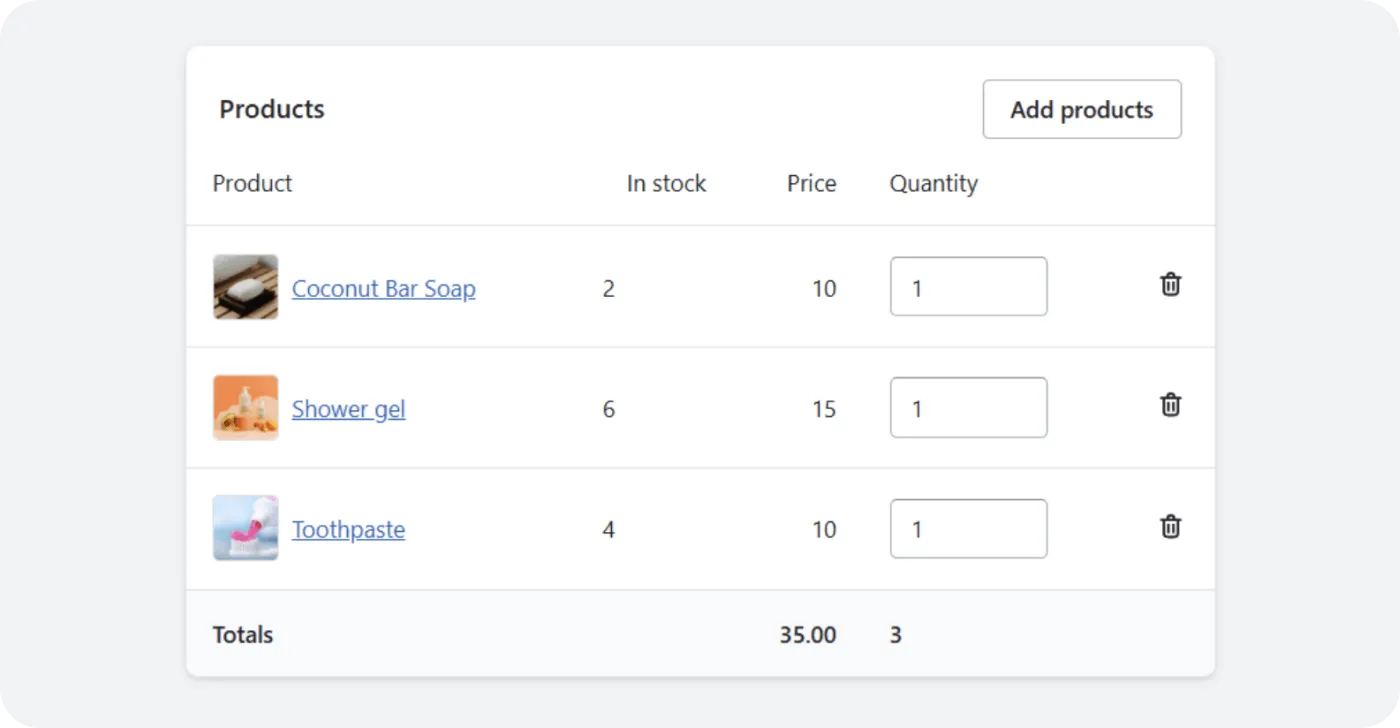Click the In stock column header
This screenshot has height=728, width=1400.
(x=666, y=183)
